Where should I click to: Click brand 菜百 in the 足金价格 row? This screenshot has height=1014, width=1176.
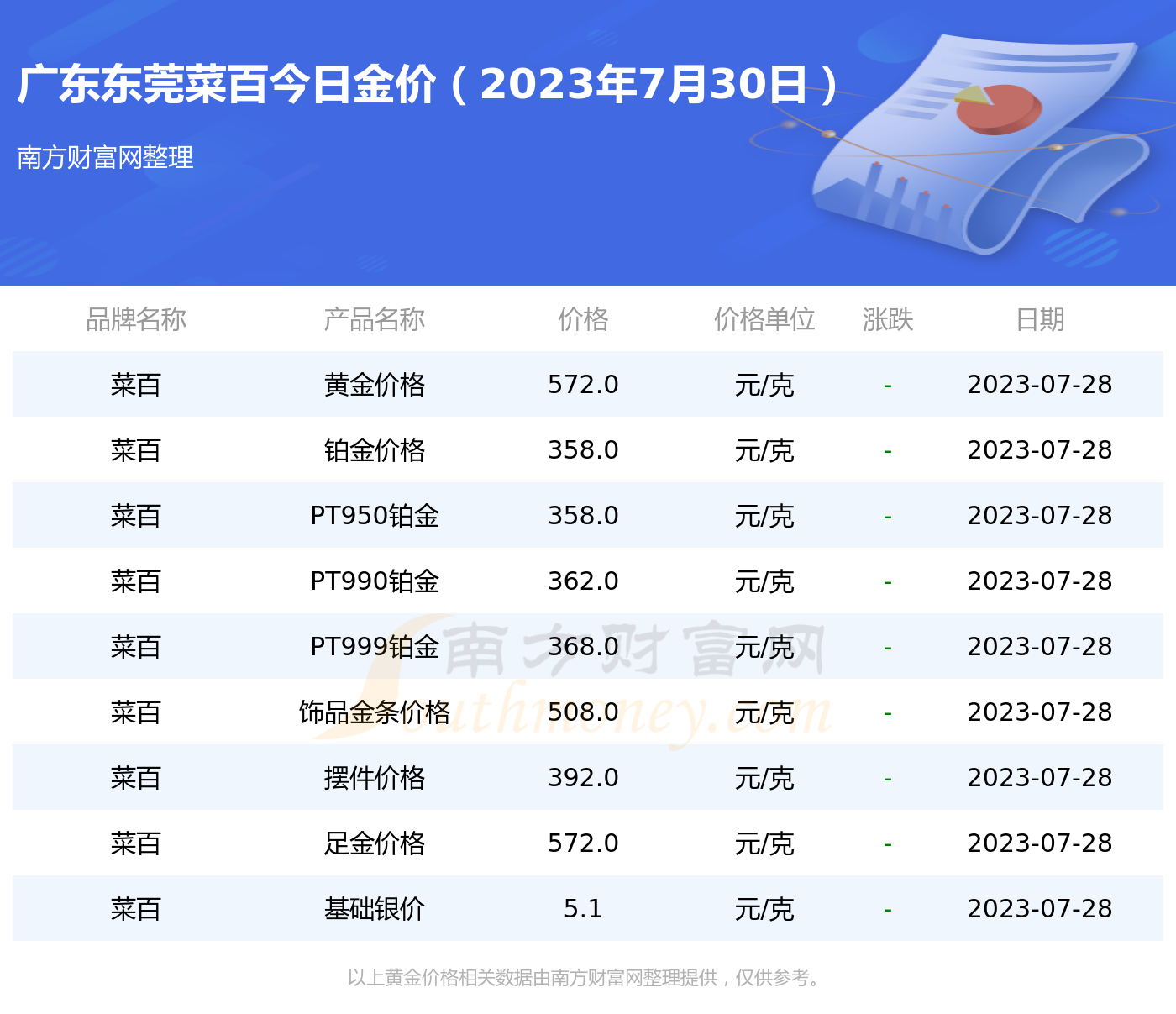click(x=136, y=843)
